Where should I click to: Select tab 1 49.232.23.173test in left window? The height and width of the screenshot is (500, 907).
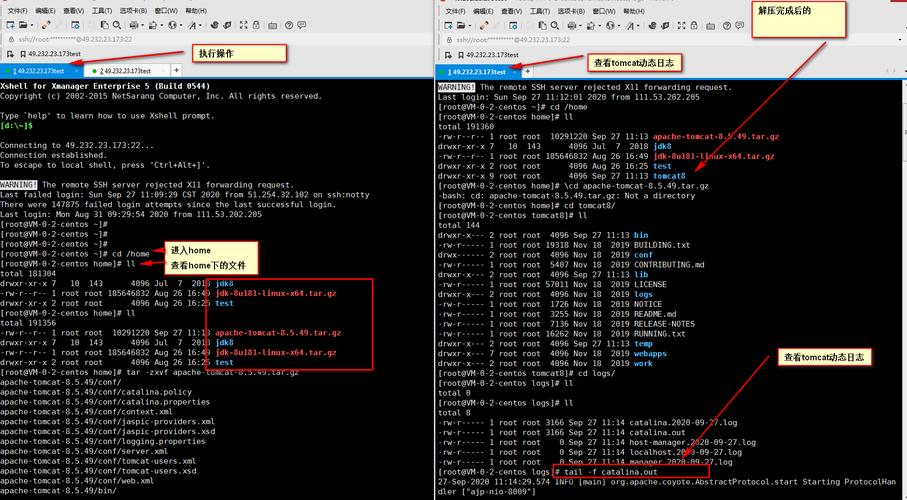[x=40, y=71]
